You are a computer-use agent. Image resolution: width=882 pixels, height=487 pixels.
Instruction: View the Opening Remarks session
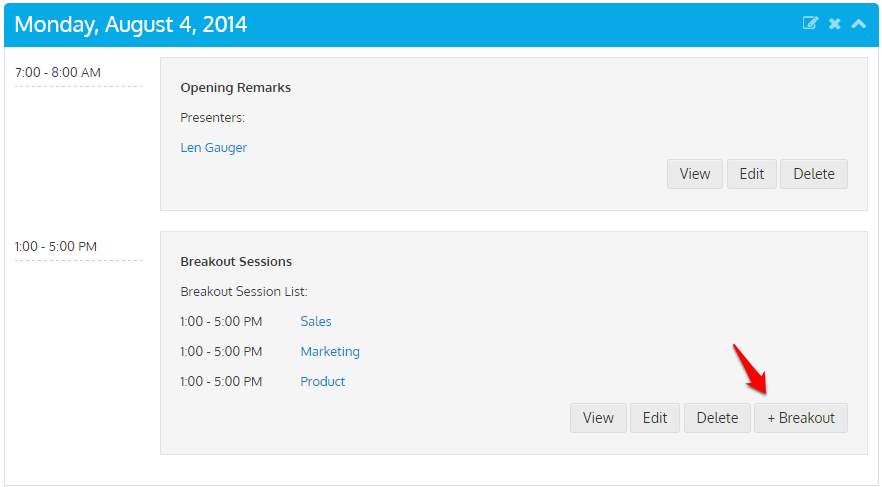[x=695, y=174]
